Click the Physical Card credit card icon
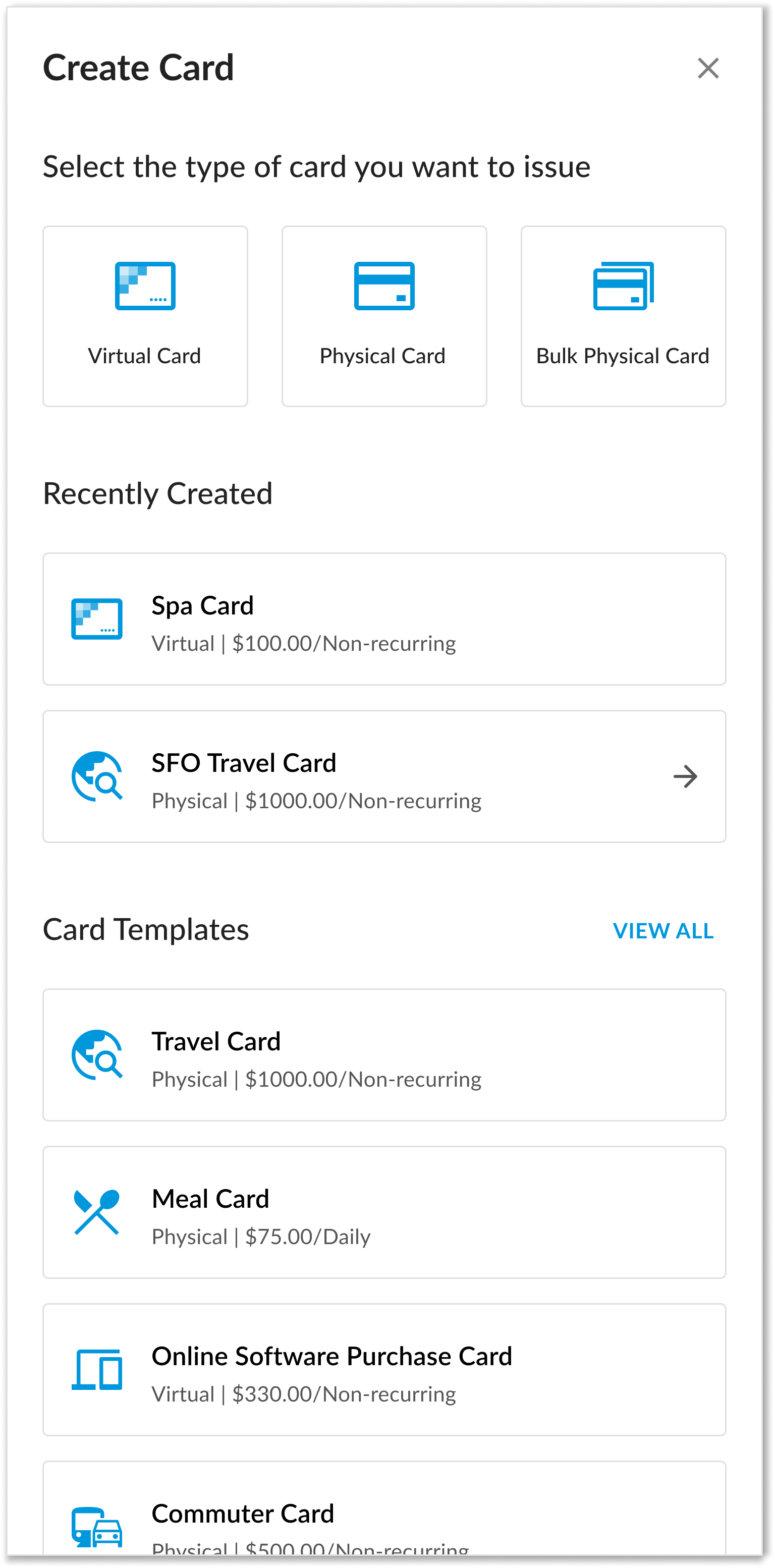This screenshot has width=775, height=1568. point(384,286)
